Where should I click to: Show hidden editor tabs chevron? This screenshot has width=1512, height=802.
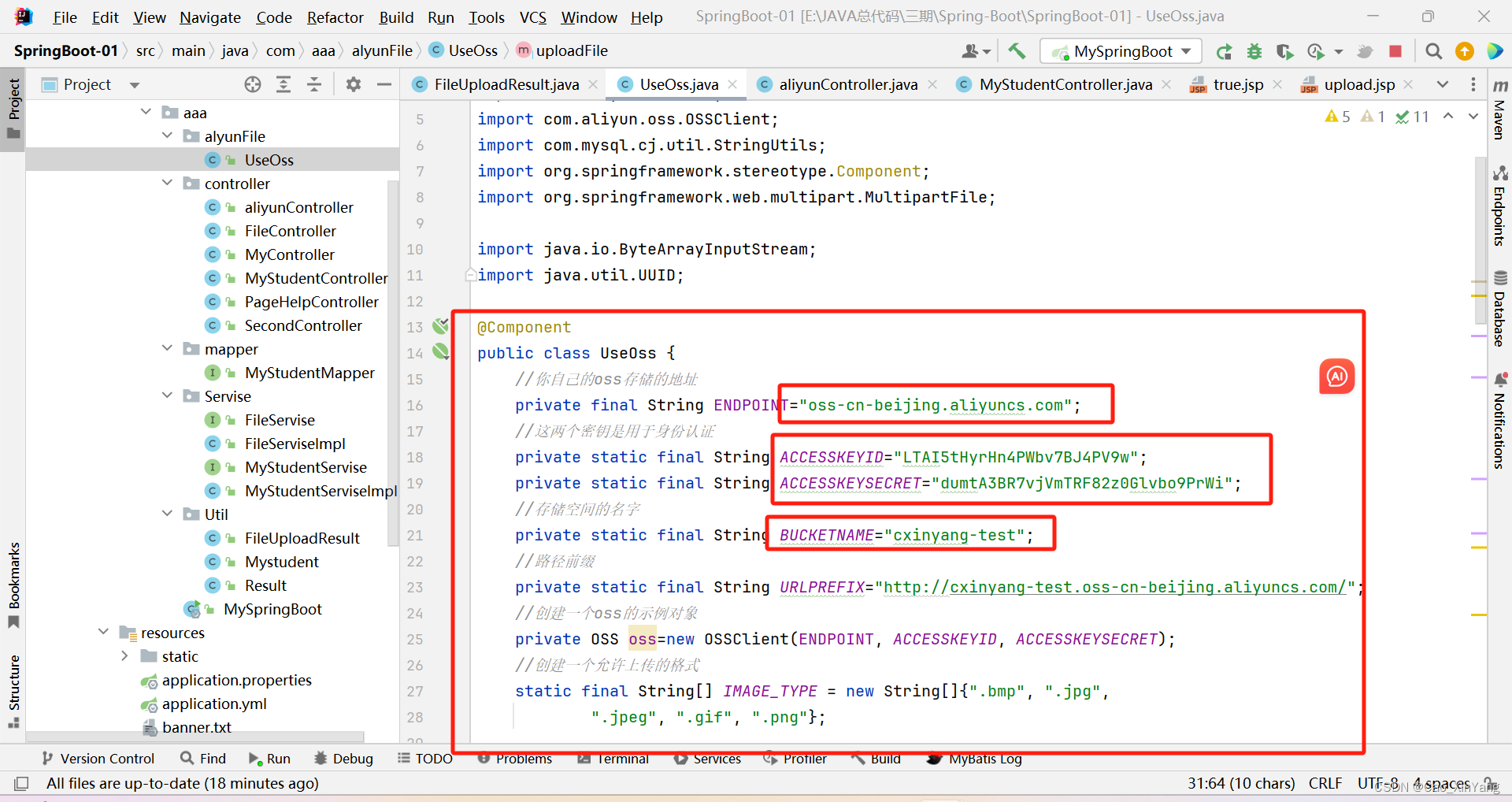(x=1443, y=84)
